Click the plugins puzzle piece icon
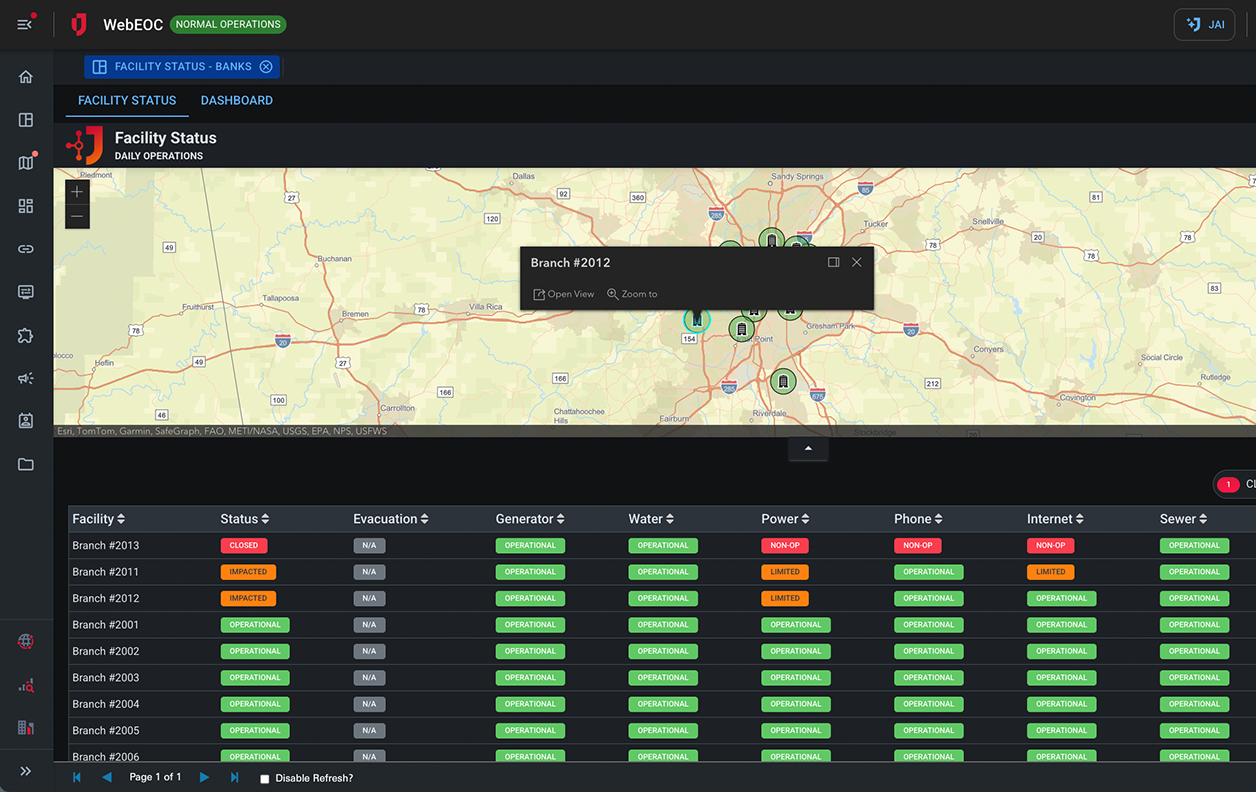 (x=26, y=335)
